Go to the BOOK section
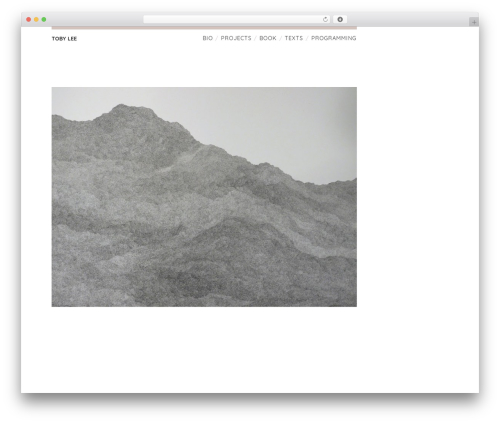Screen dimensions: 500x423 pyautogui.click(x=268, y=38)
